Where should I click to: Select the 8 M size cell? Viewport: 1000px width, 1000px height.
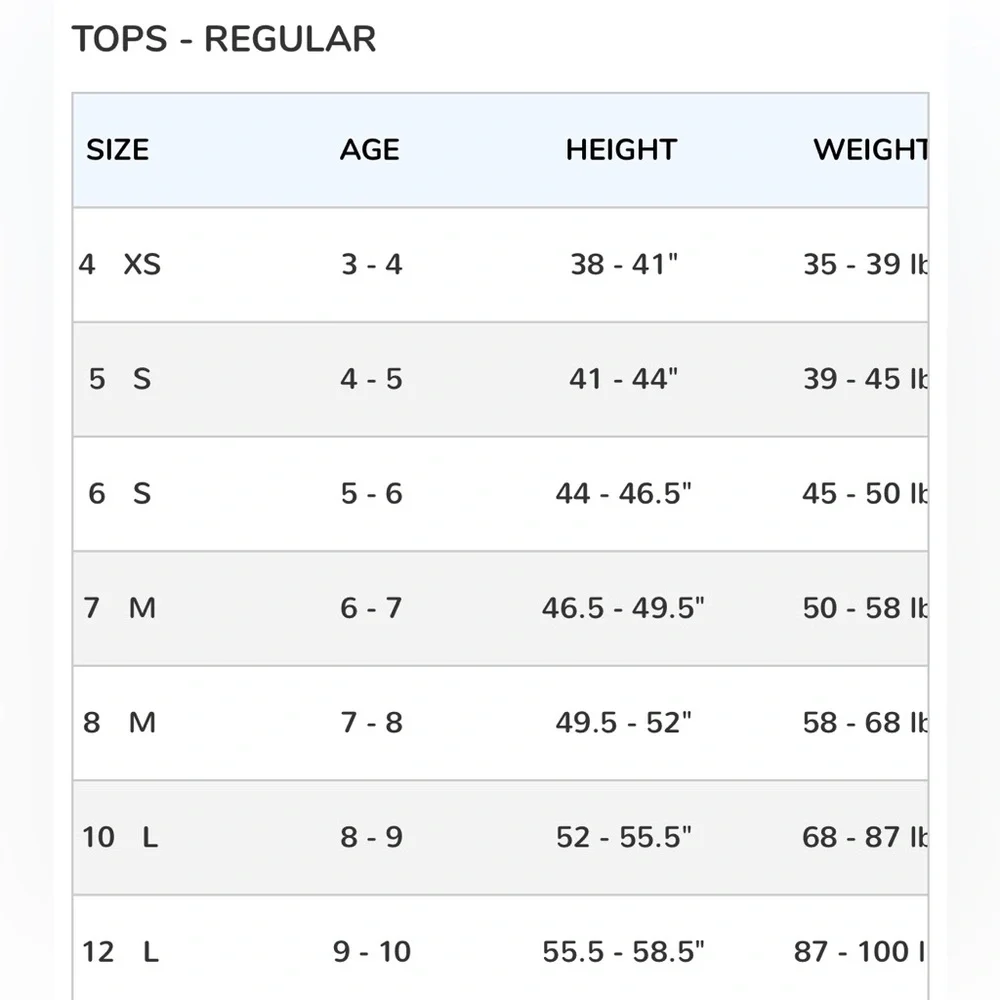coord(120,723)
